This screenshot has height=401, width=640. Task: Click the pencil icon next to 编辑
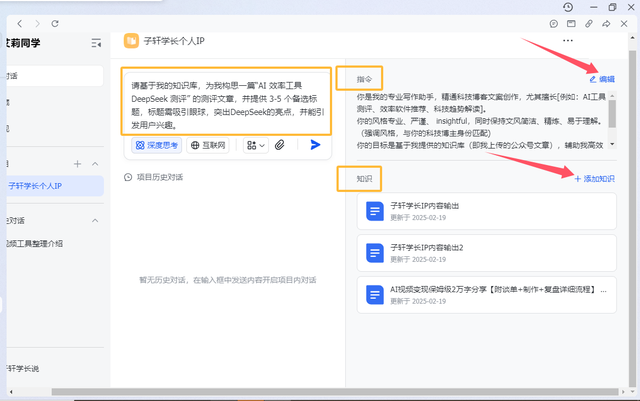pos(593,79)
